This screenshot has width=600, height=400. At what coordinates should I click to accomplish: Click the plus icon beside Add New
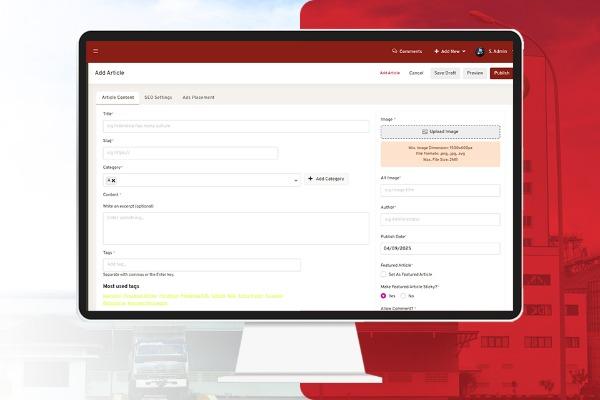coord(436,51)
